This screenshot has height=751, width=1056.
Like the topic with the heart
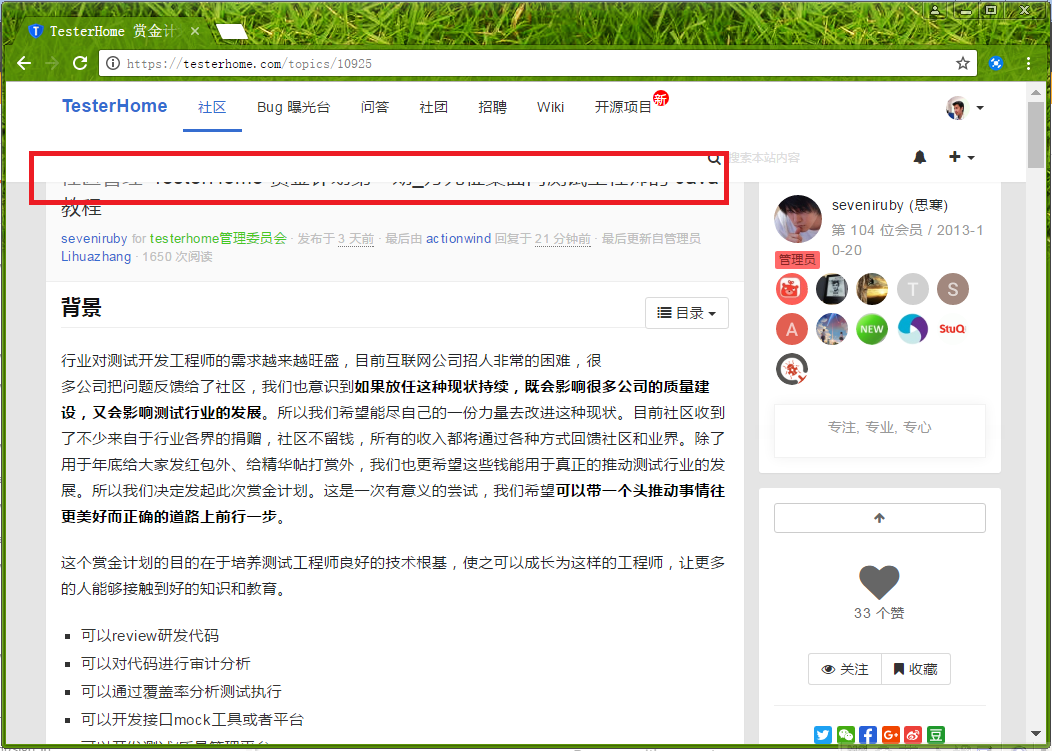tap(879, 582)
